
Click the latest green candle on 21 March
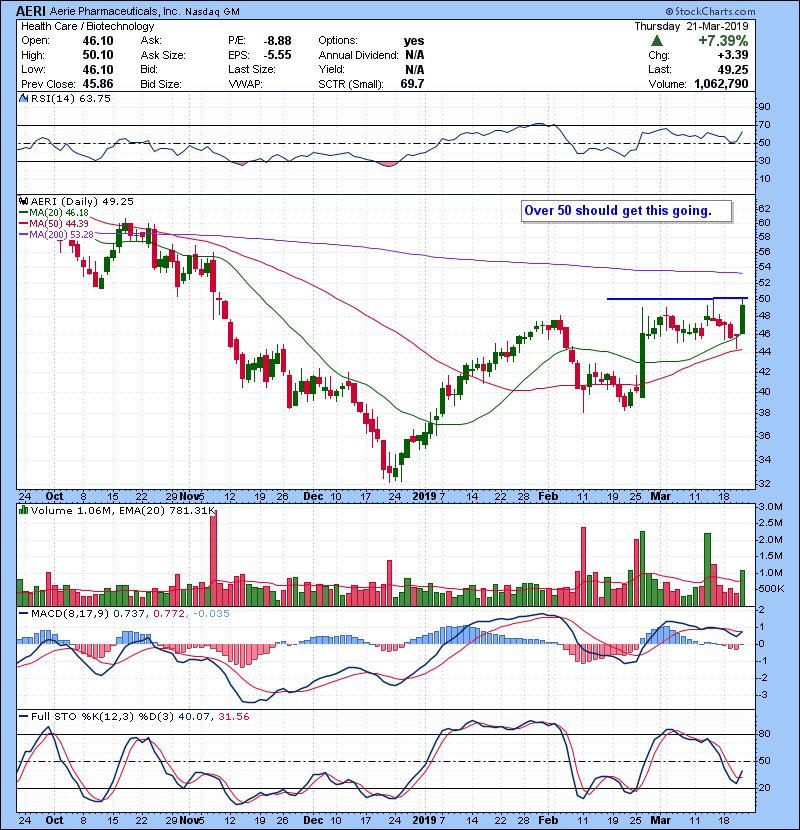pyautogui.click(x=743, y=319)
